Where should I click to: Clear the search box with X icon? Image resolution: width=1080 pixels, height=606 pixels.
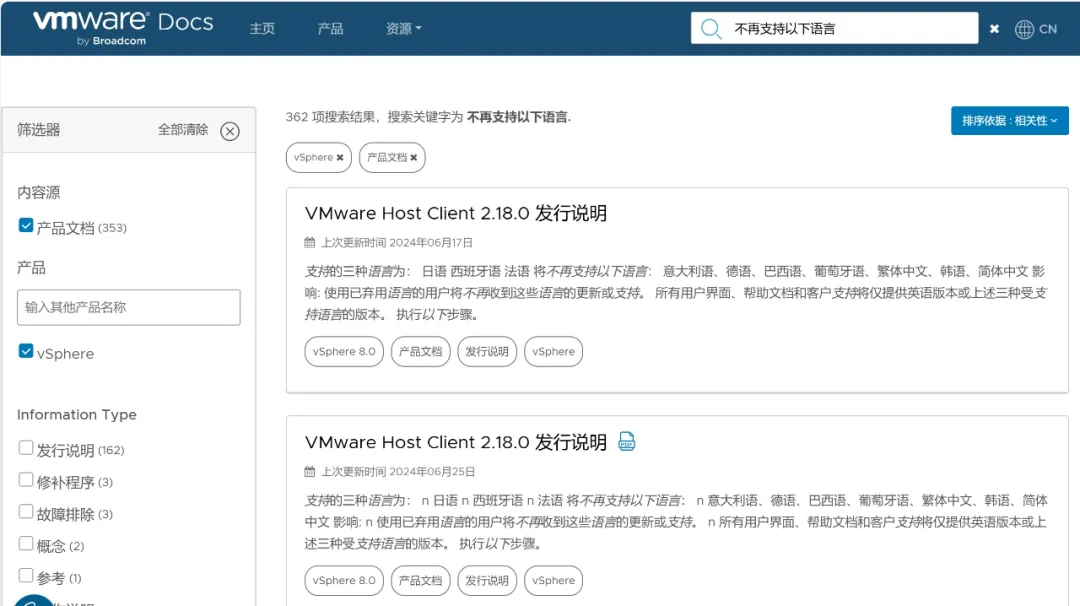(x=994, y=29)
